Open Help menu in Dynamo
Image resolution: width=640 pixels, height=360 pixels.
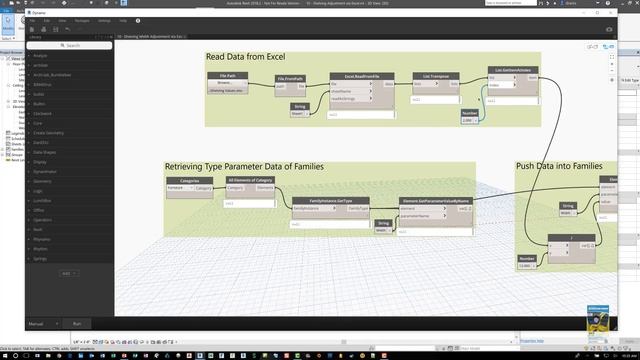[x=123, y=20]
